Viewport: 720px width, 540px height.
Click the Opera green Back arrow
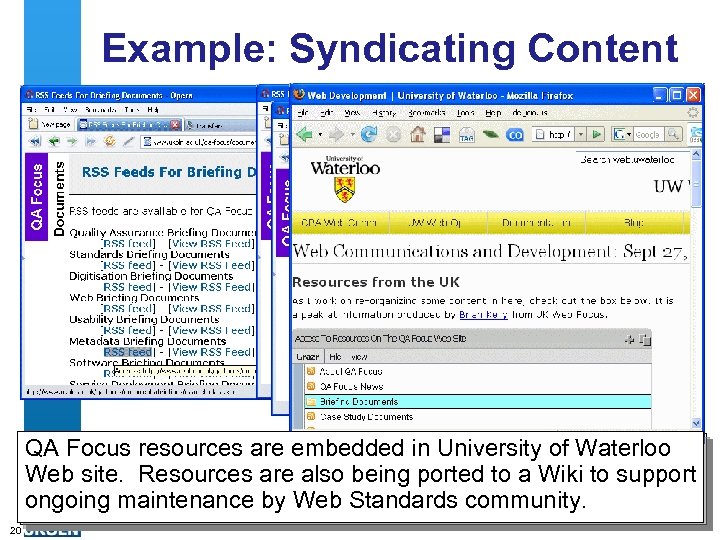tap(54, 141)
